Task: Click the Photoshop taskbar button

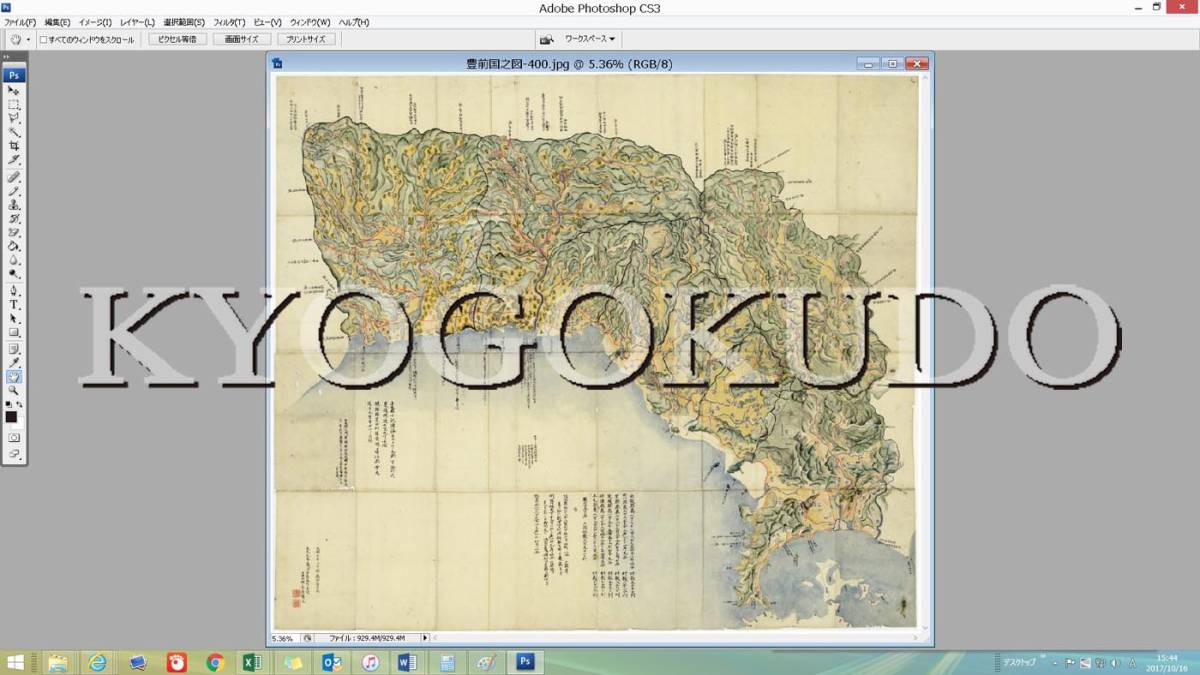Action: click(525, 662)
